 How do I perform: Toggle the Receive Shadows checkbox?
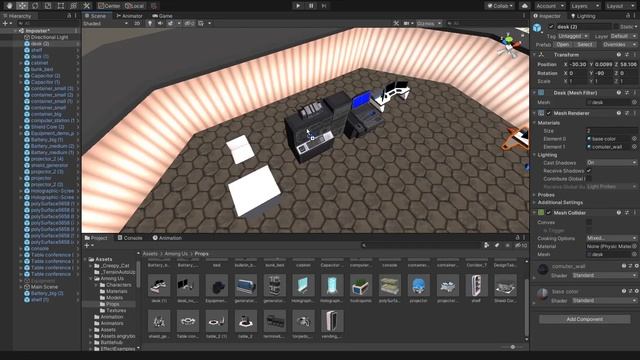(589, 171)
